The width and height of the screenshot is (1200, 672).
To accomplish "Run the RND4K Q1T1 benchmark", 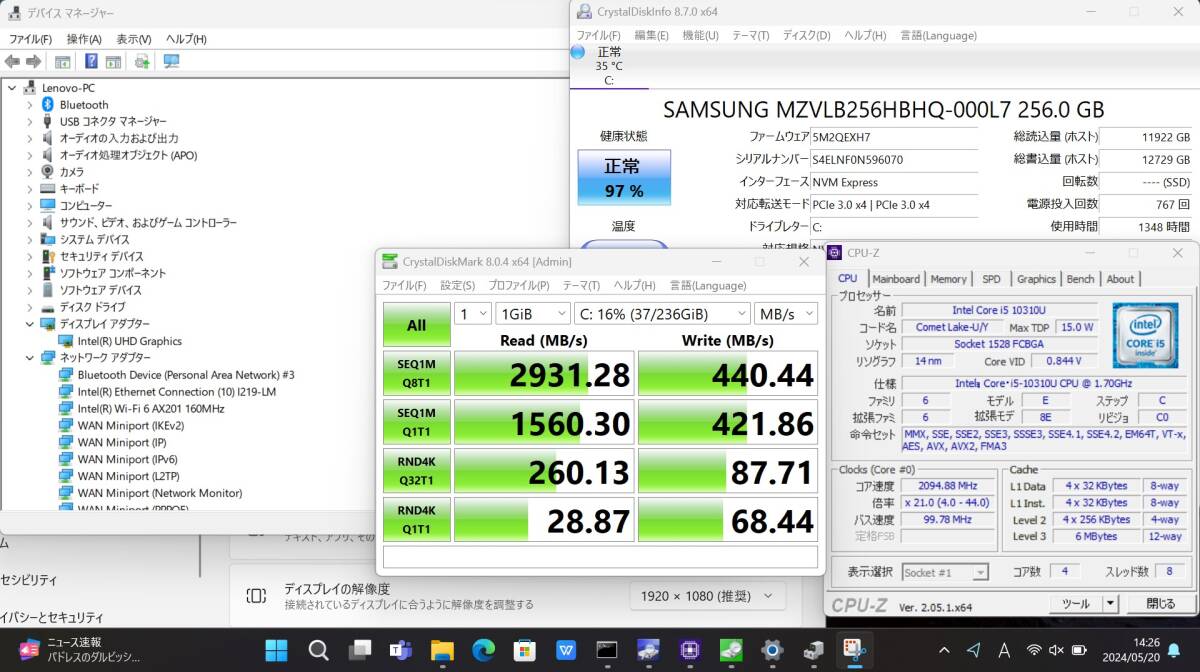I will pyautogui.click(x=416, y=520).
